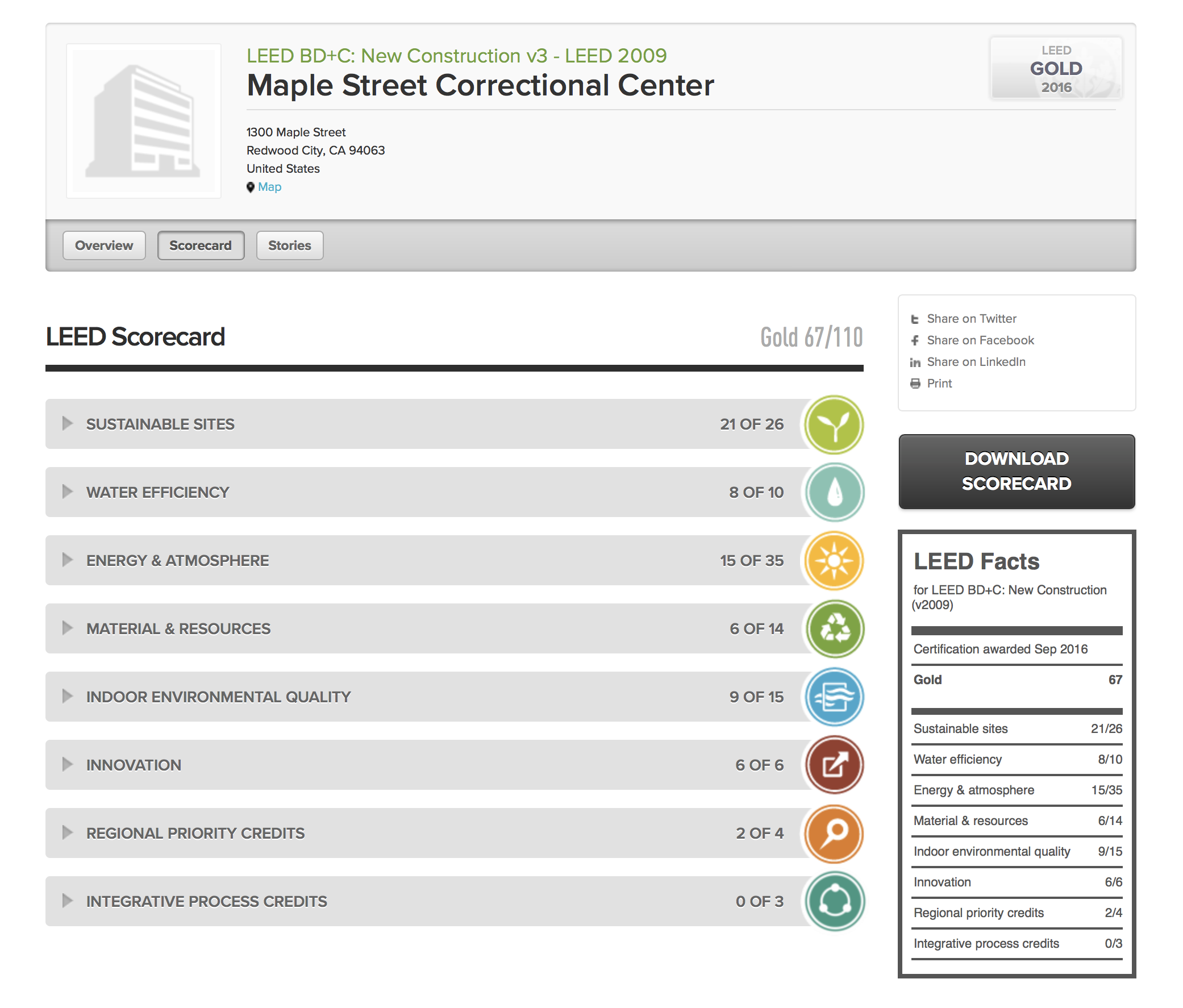Click the LEED Facts Regional priority credits row
This screenshot has height=1008, width=1183.
pos(1017,913)
